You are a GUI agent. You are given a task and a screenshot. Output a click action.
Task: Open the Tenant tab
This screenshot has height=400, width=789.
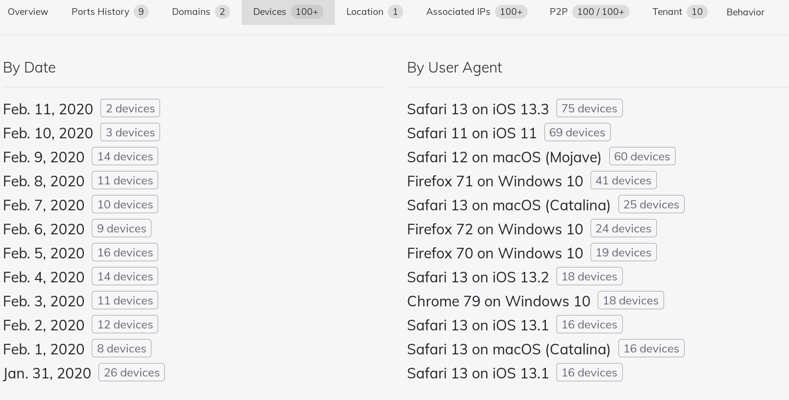(680, 12)
